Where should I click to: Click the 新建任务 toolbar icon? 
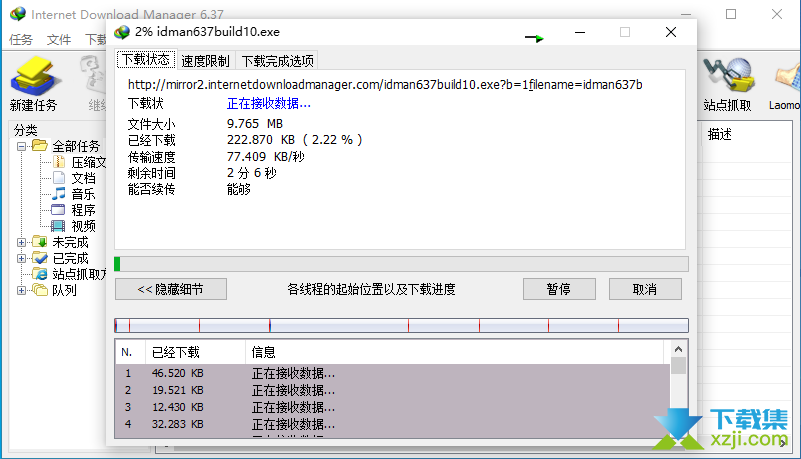point(34,76)
